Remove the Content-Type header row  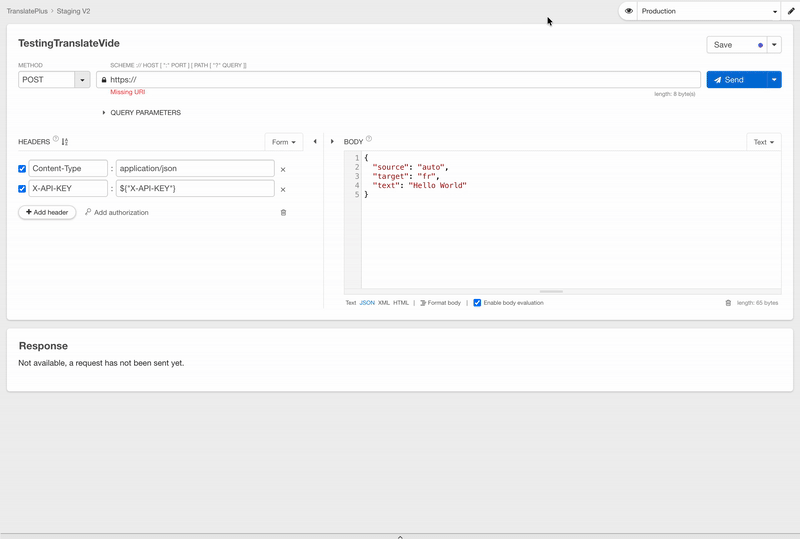click(x=283, y=169)
